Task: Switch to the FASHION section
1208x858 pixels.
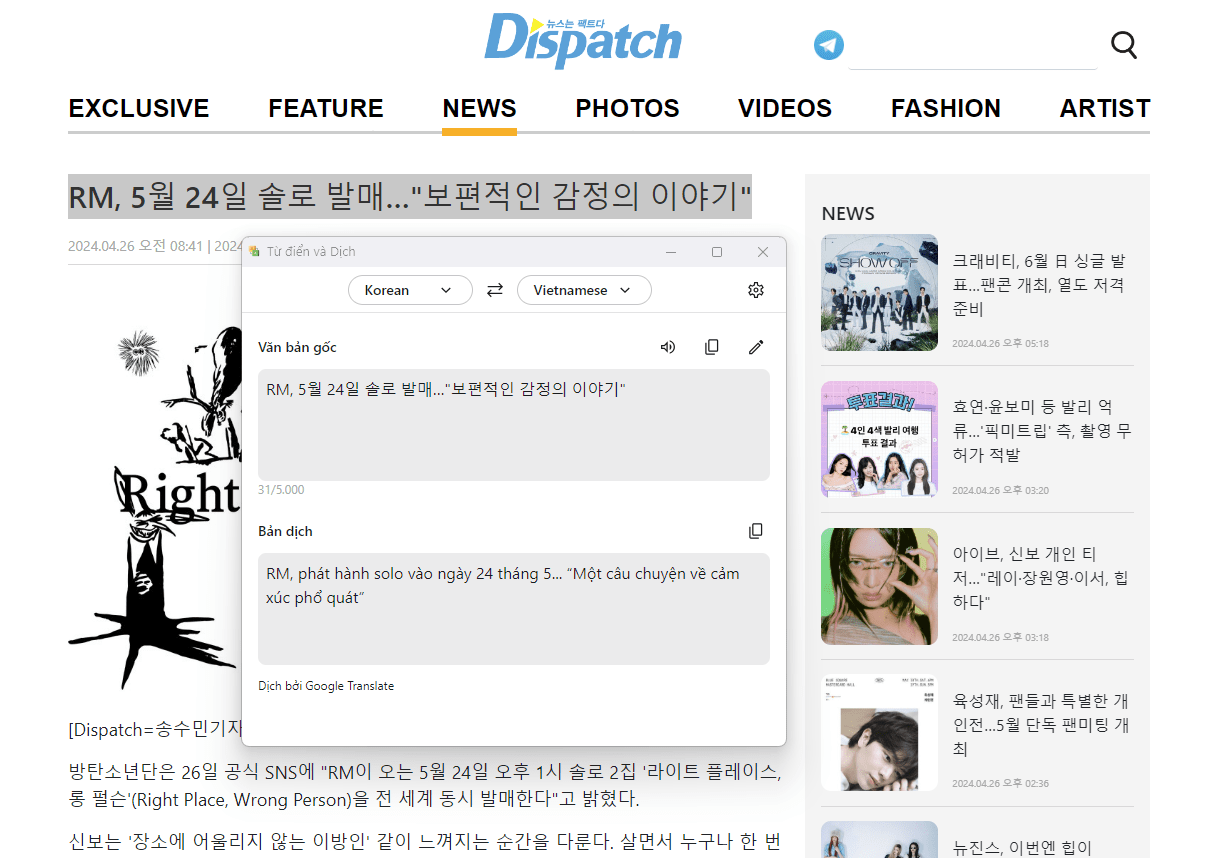Action: pos(945,108)
